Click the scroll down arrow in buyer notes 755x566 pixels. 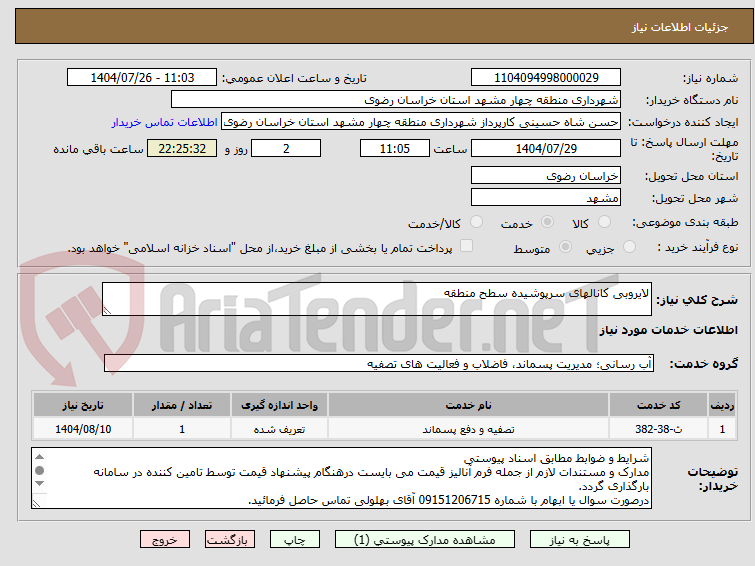click(x=40, y=484)
